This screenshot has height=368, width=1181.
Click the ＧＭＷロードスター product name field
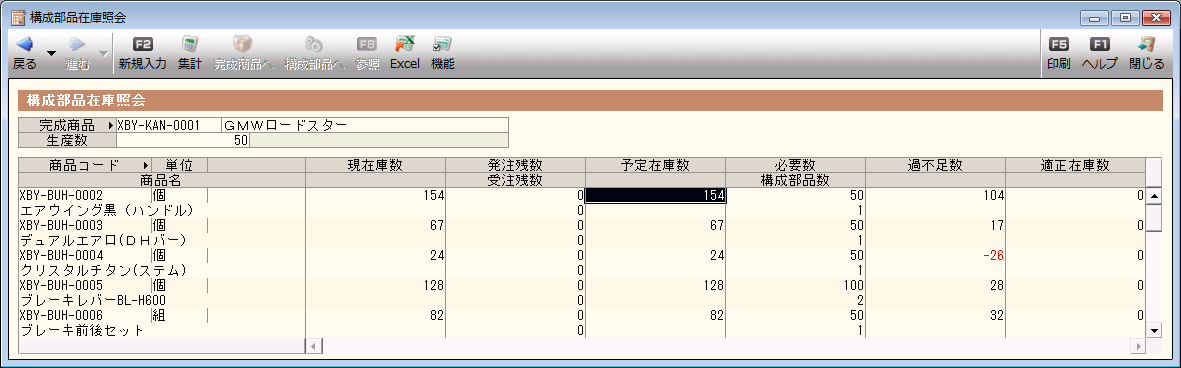pyautogui.click(x=365, y=125)
